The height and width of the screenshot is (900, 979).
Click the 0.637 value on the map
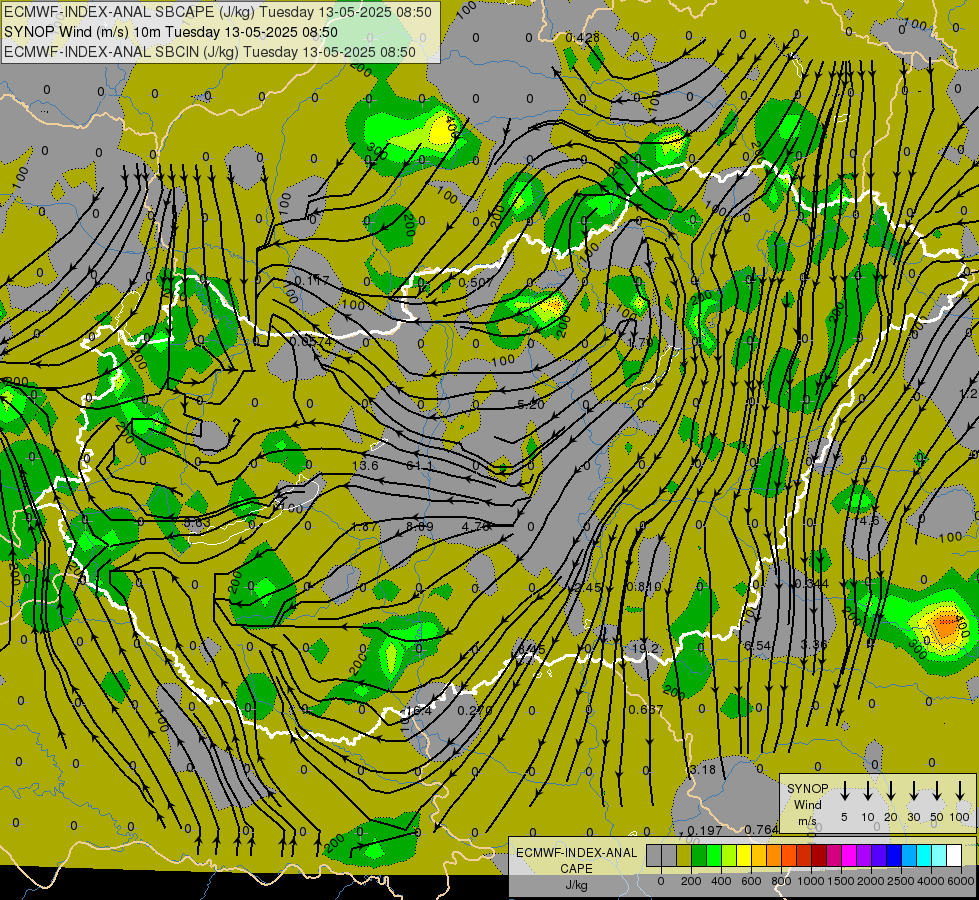(x=646, y=710)
